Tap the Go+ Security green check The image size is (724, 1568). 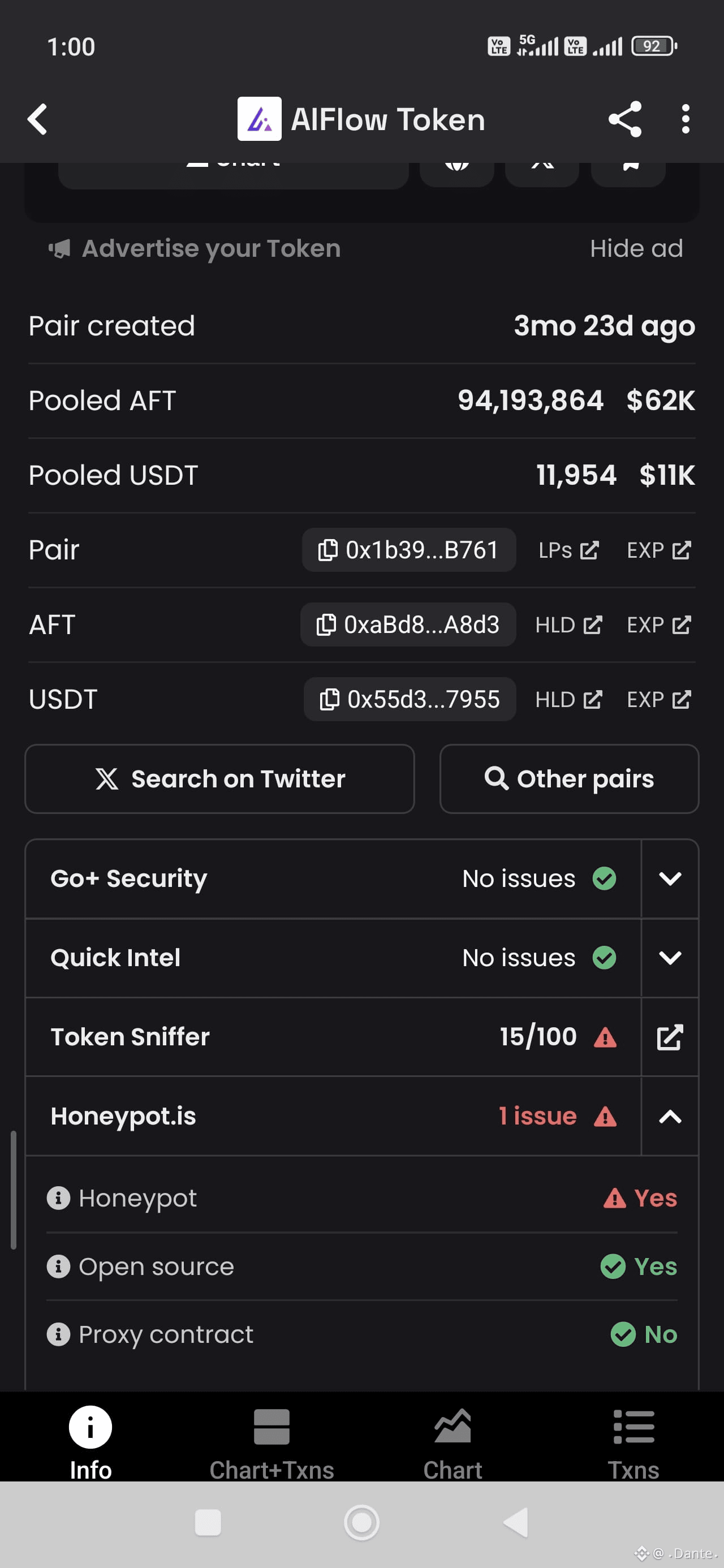(605, 878)
